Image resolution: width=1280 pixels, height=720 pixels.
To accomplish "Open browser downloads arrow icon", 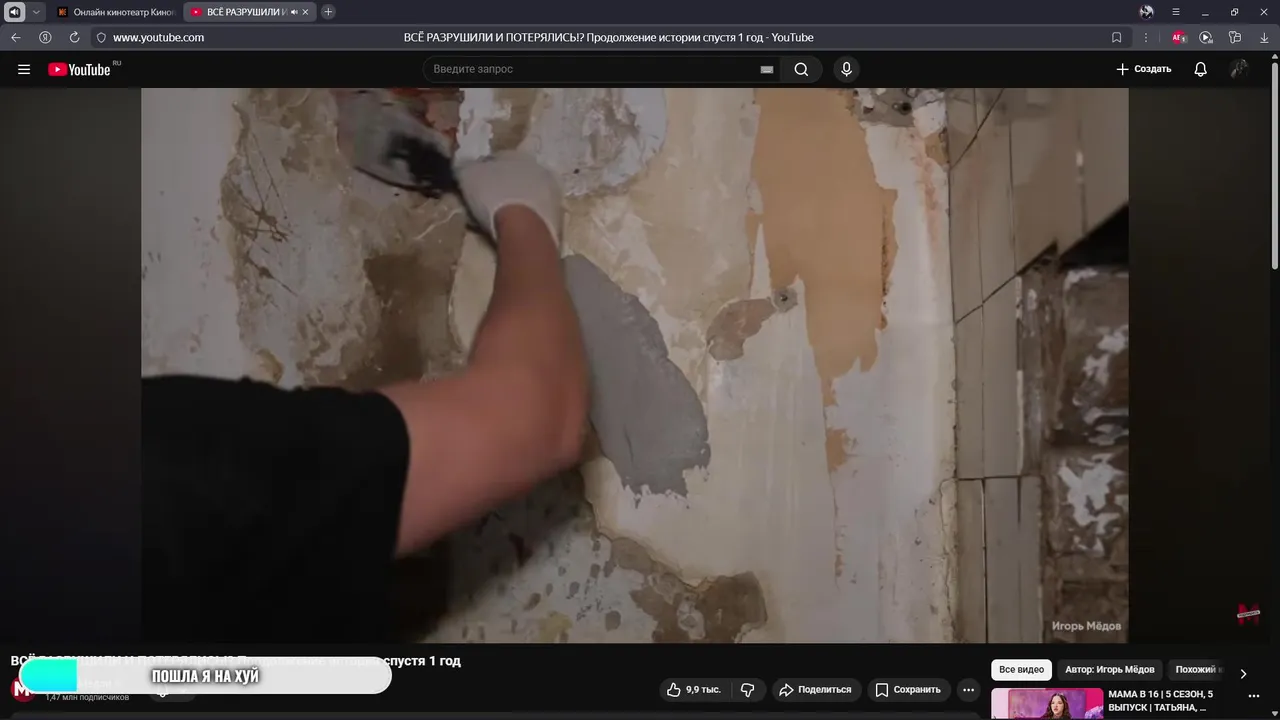I will [x=1264, y=37].
